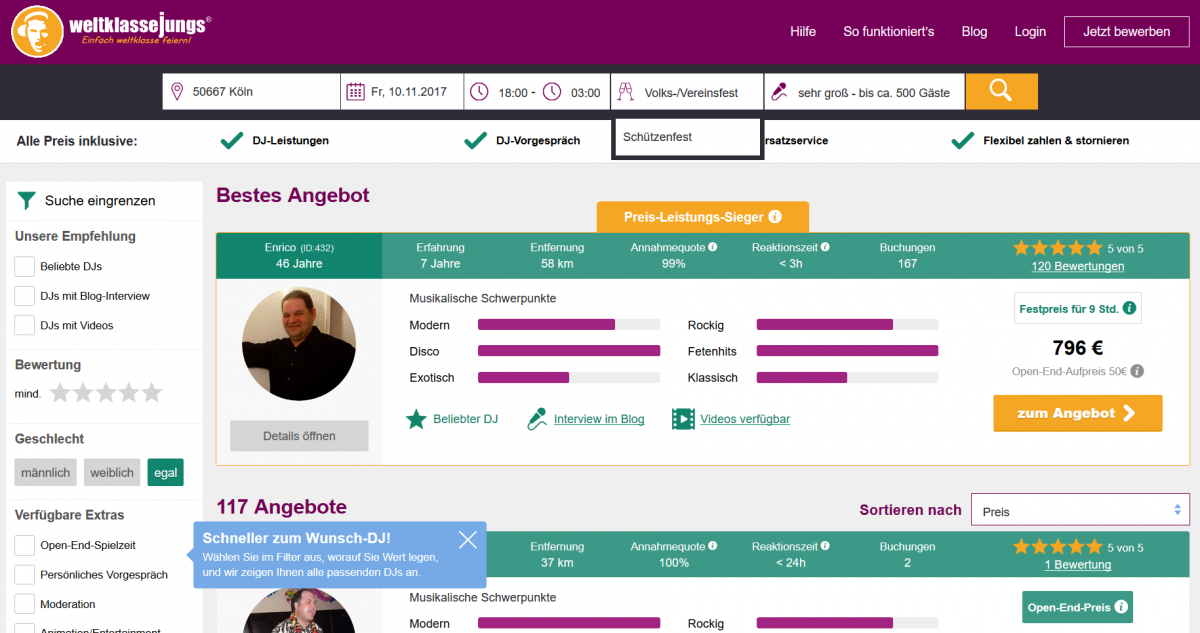The height and width of the screenshot is (633, 1200).
Task: Open the 120 Bewertungen link
Action: [1078, 266]
